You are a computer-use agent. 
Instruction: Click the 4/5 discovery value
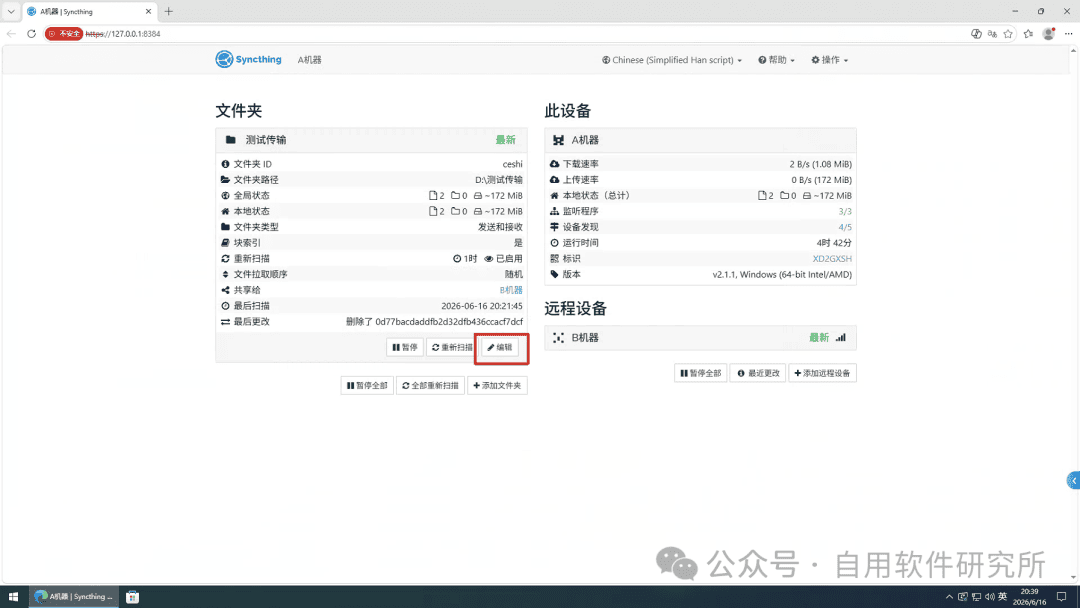point(845,227)
